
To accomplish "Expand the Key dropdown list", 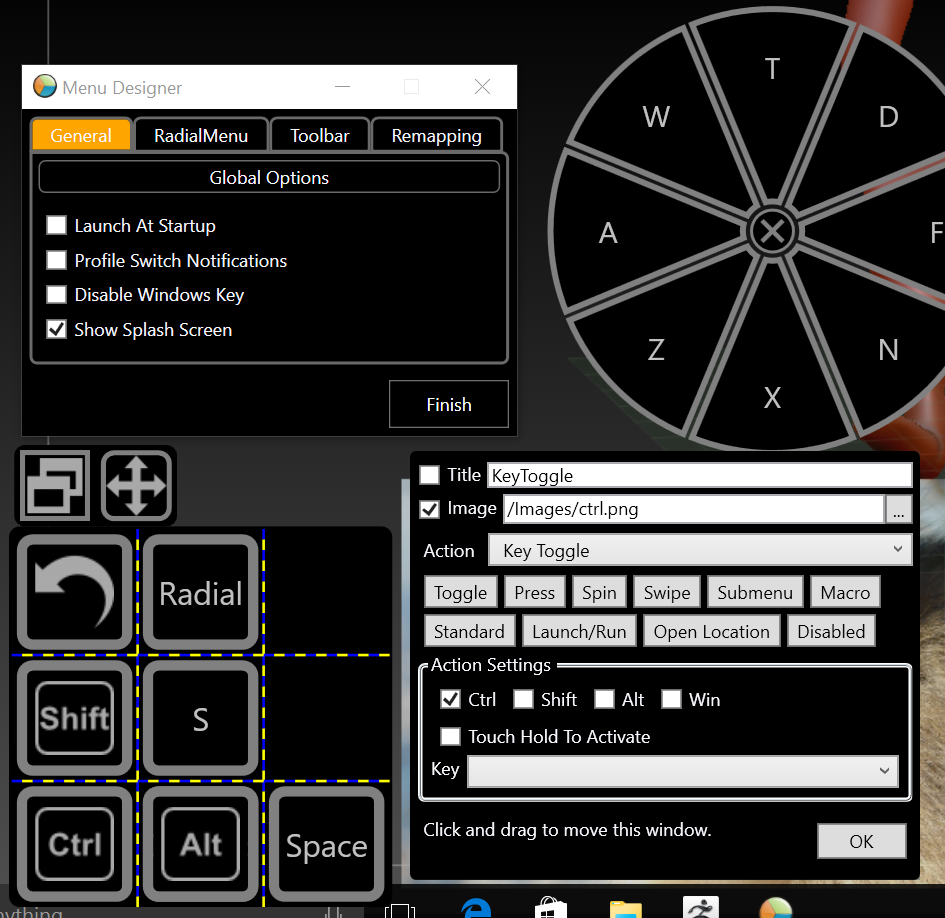I will tap(682, 770).
